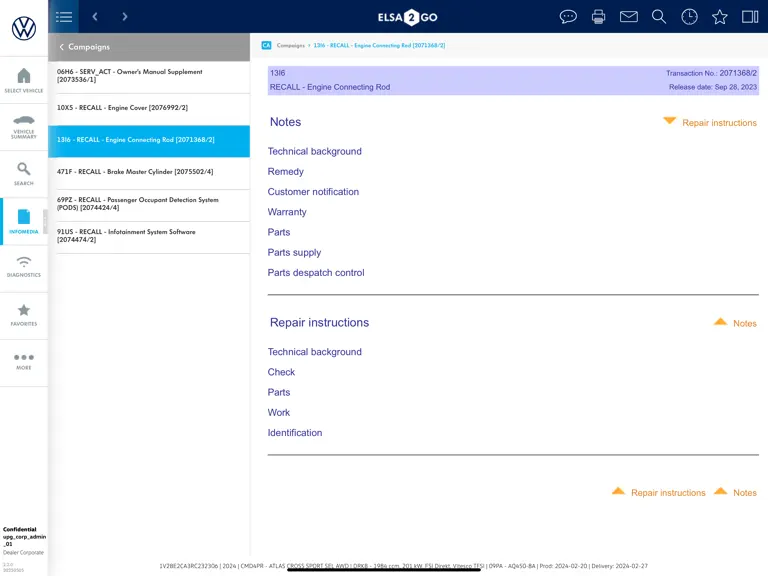Image resolution: width=768 pixels, height=576 pixels.
Task: Select 91US Infotainment System Software recall
Action: pyautogui.click(x=149, y=236)
